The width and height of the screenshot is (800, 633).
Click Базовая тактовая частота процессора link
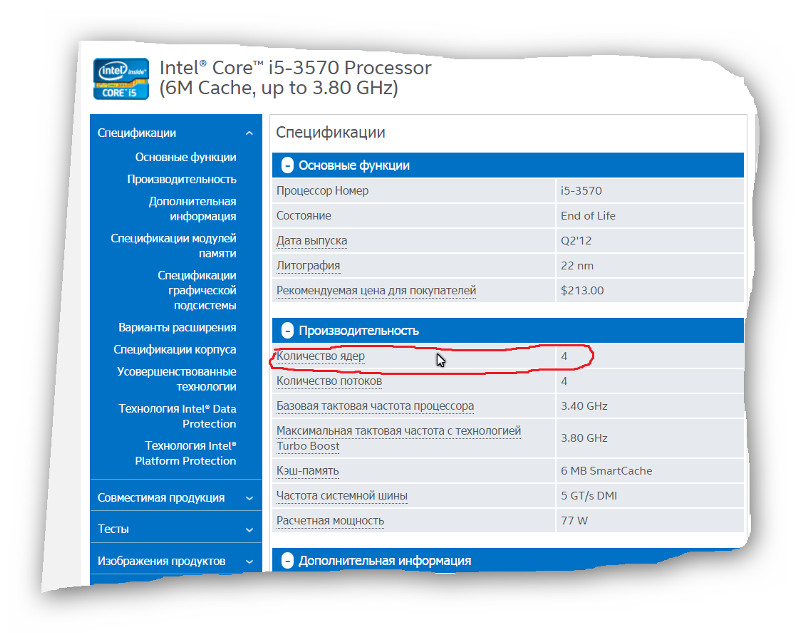coord(375,406)
